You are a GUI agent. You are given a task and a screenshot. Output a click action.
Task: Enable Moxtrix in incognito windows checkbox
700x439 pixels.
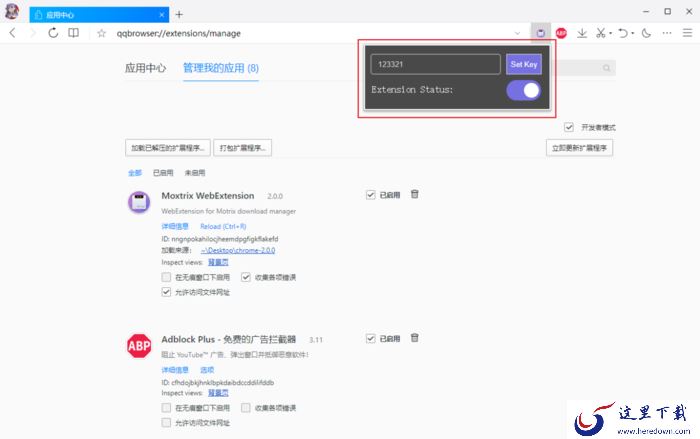coord(166,277)
